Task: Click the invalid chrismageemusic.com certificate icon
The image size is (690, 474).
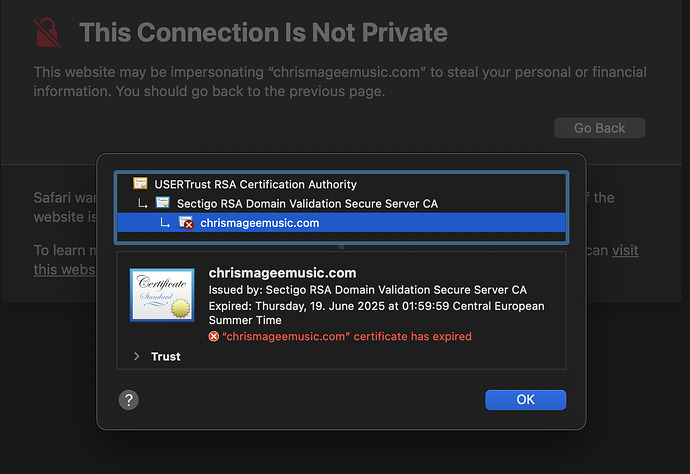Action: click(186, 223)
